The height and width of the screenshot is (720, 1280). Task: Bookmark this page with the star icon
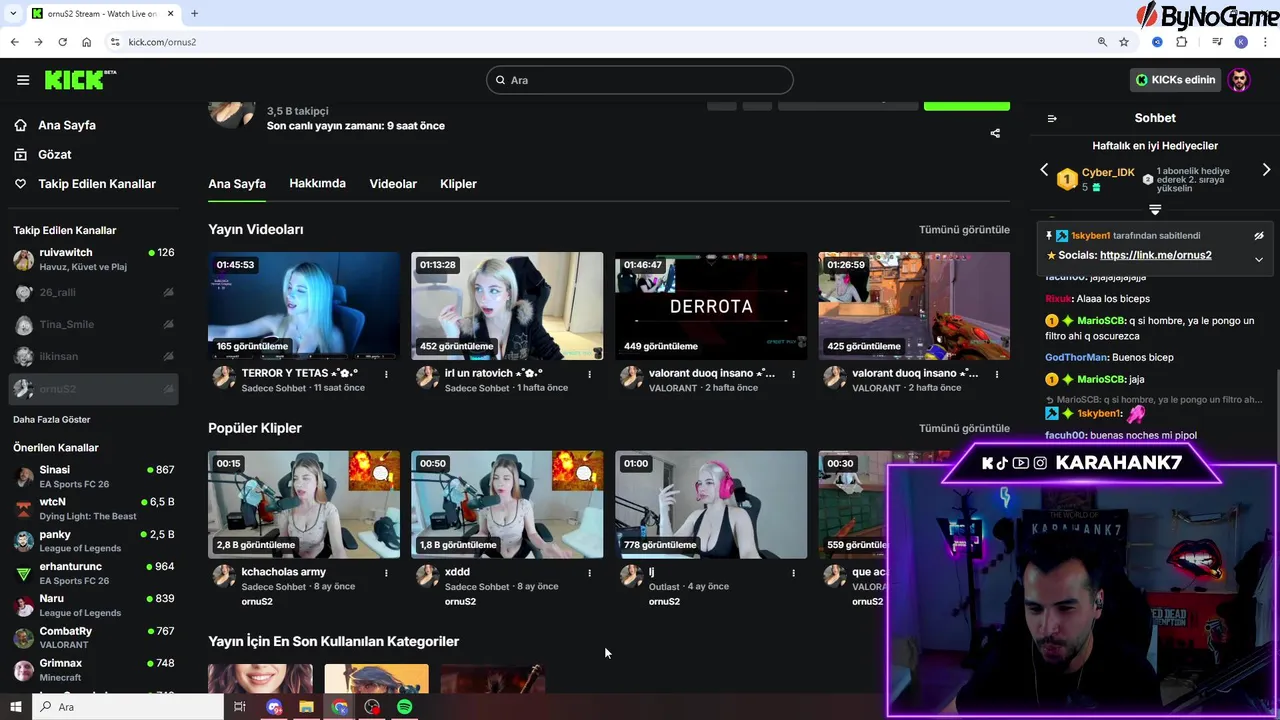[x=1124, y=42]
